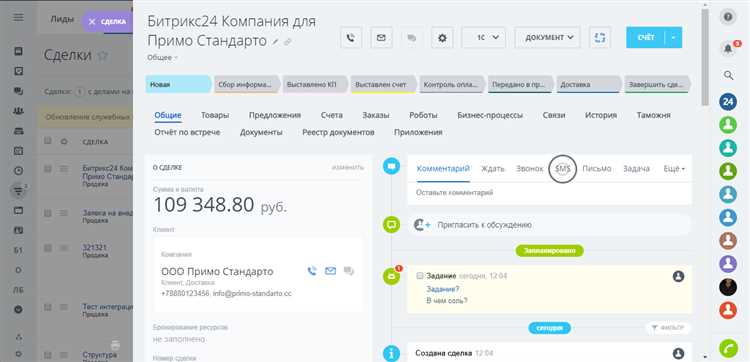
Task: Select the SMS timeline action
Action: coord(562,169)
